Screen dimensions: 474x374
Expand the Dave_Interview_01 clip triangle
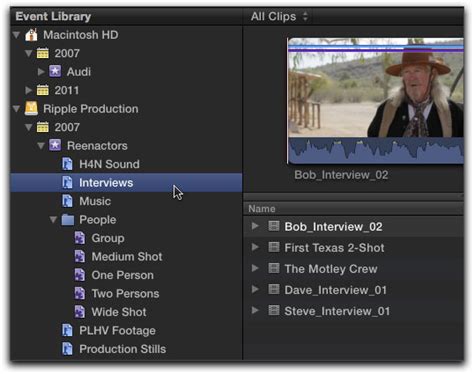tap(255, 289)
